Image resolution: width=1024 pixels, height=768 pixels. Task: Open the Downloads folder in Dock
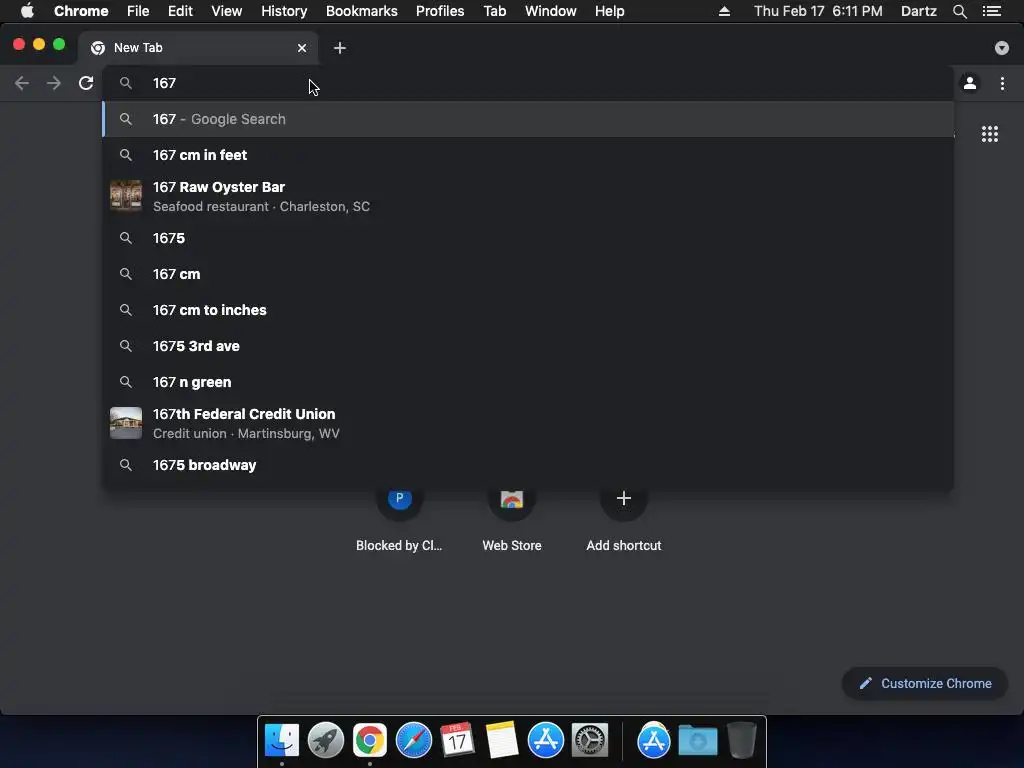tap(697, 740)
